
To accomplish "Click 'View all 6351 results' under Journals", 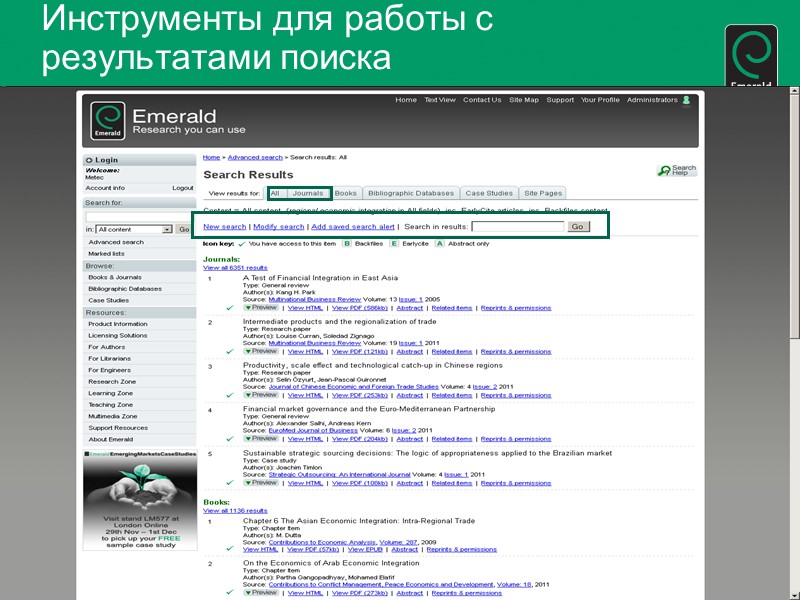I will [x=234, y=267].
